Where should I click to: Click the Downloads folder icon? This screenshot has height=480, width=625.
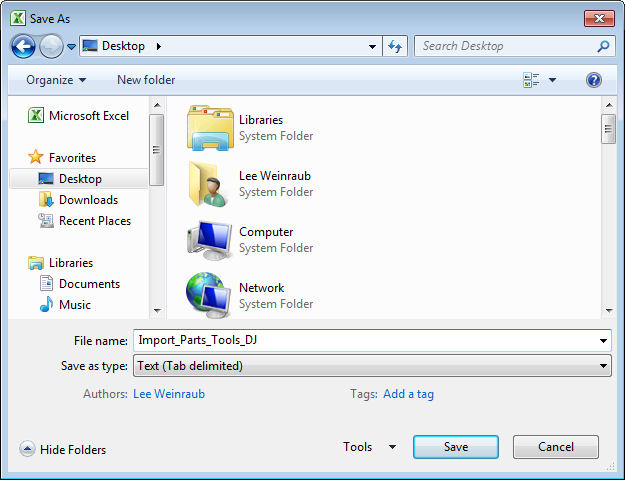point(46,200)
